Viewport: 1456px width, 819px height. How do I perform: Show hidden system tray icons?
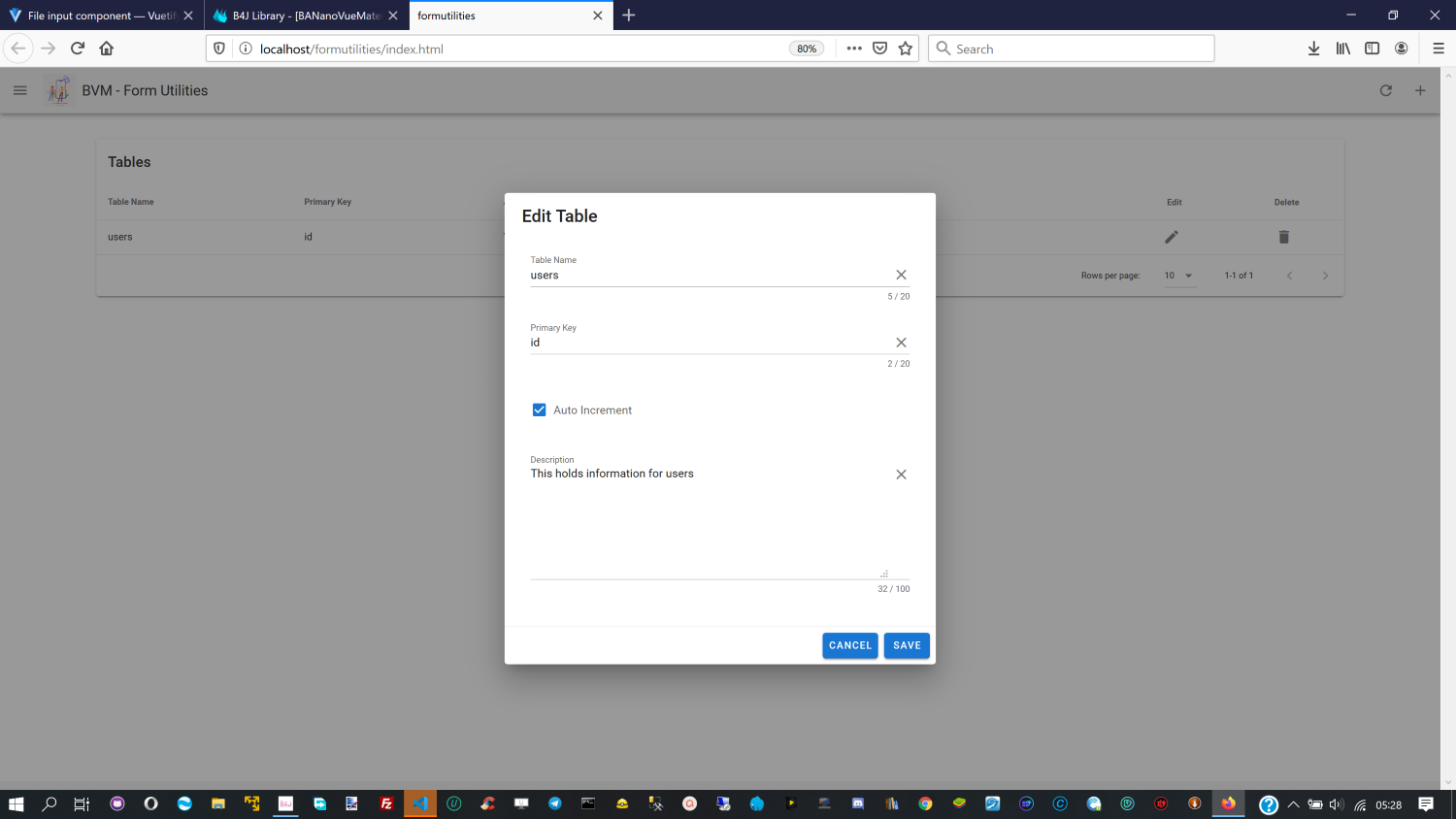click(x=1293, y=804)
